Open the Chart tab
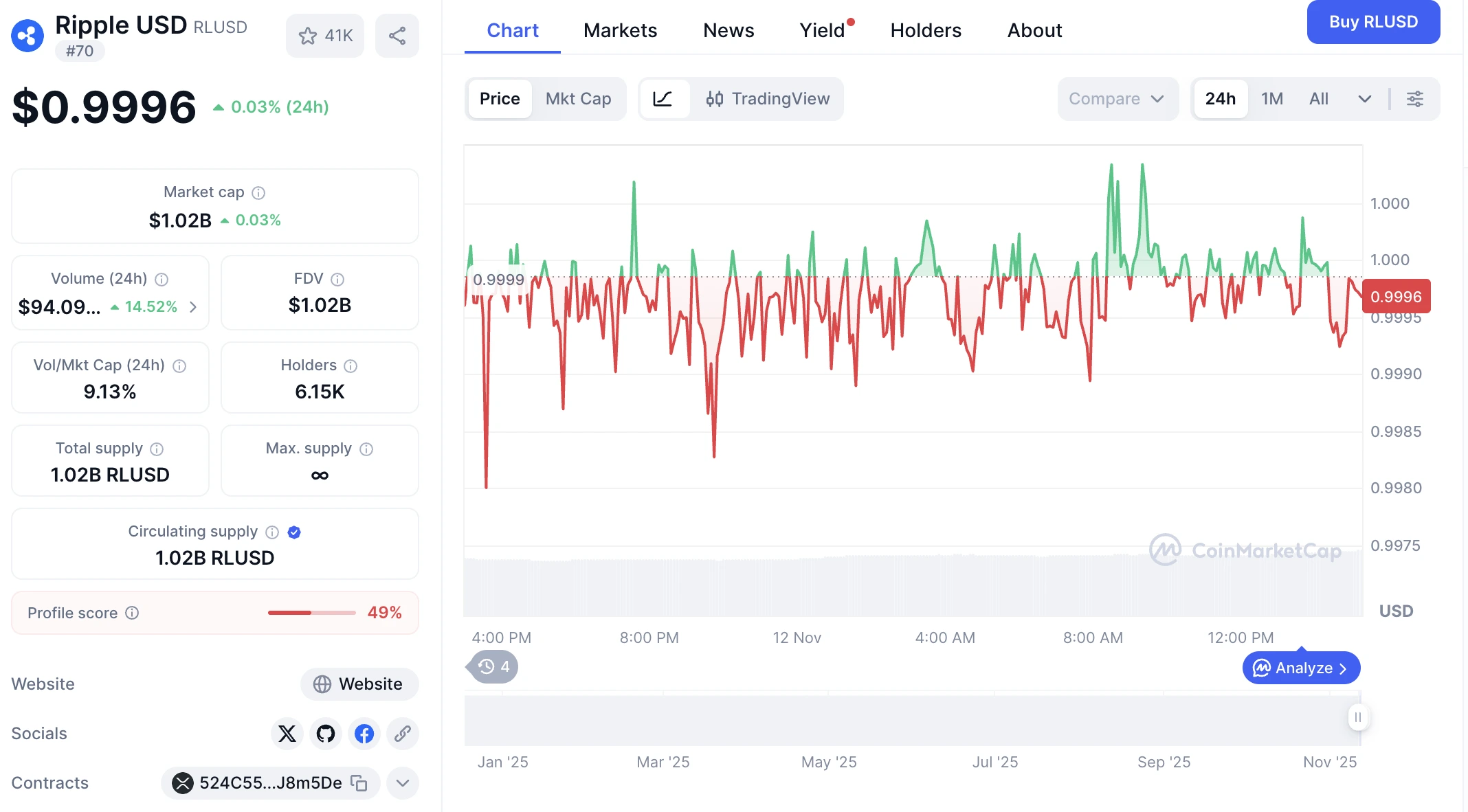The width and height of the screenshot is (1468, 812). click(513, 30)
